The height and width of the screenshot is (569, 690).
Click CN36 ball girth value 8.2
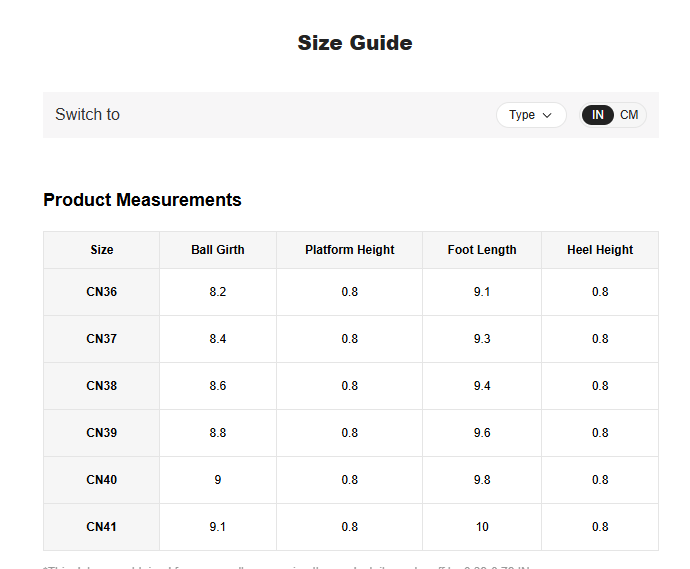tap(218, 292)
